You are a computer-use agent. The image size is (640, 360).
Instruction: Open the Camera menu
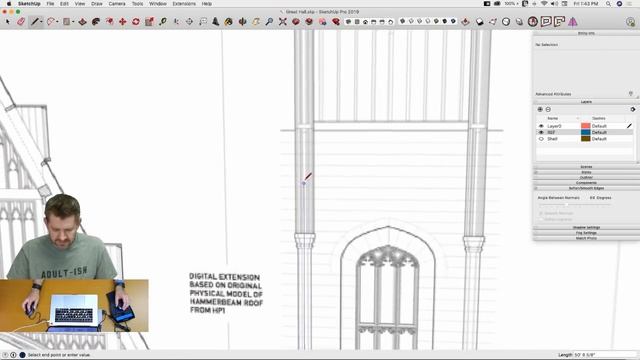point(117,4)
